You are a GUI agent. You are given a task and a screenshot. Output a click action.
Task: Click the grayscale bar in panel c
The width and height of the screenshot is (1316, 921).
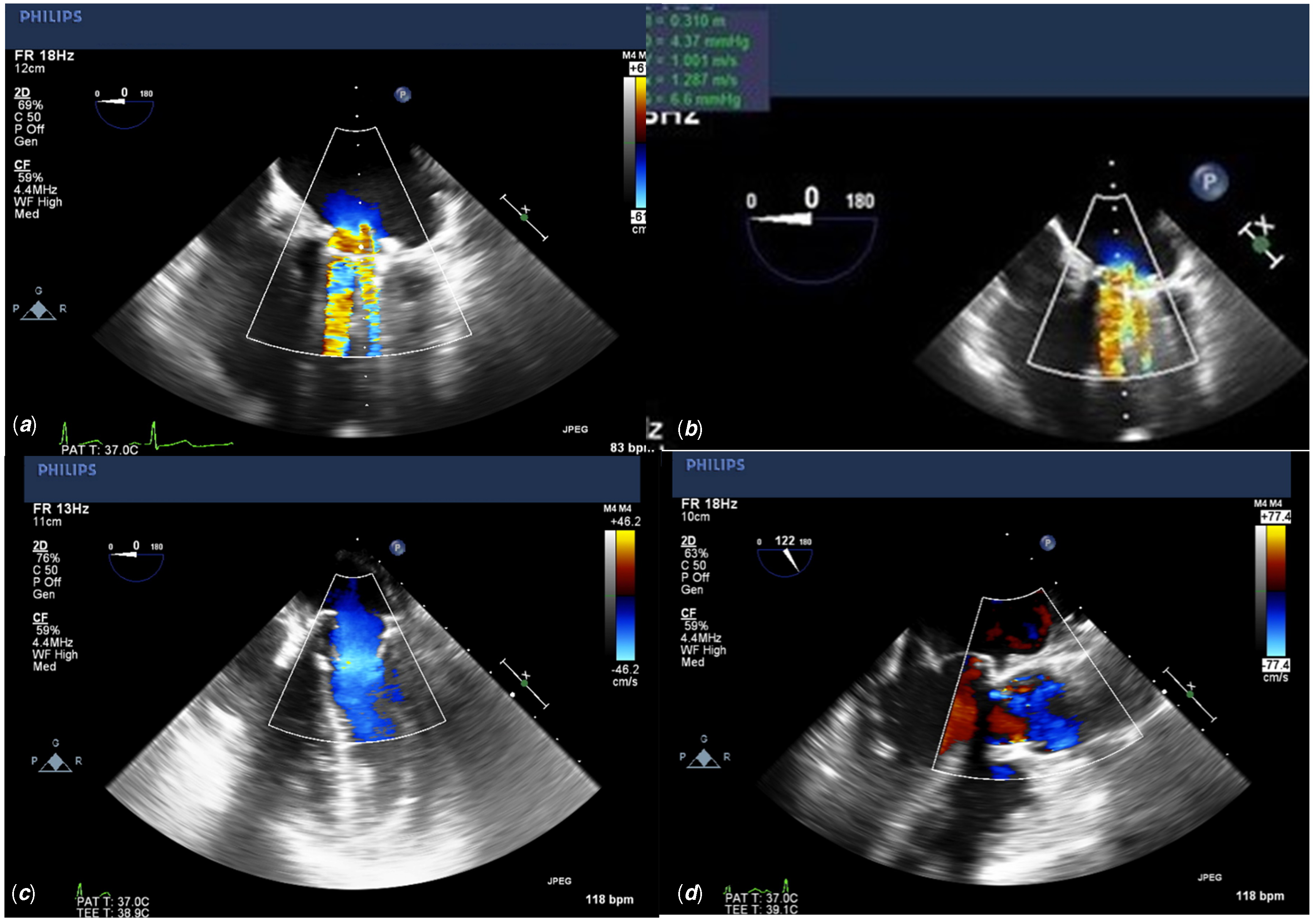[x=610, y=595]
